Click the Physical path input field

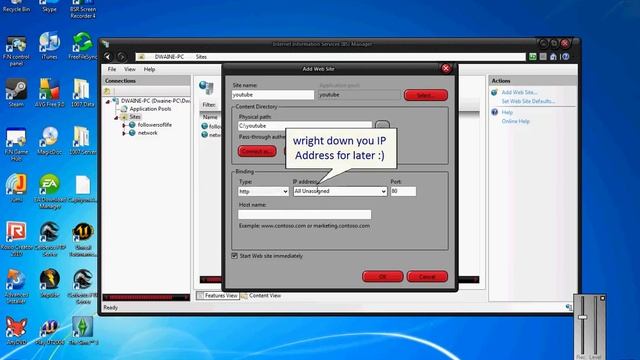(305, 126)
